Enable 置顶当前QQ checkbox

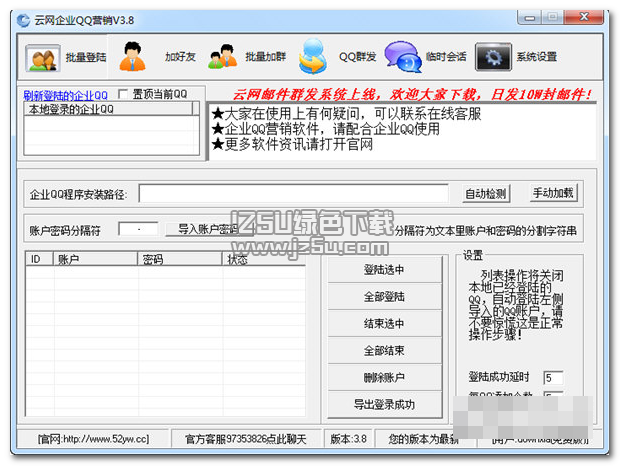click(x=123, y=94)
